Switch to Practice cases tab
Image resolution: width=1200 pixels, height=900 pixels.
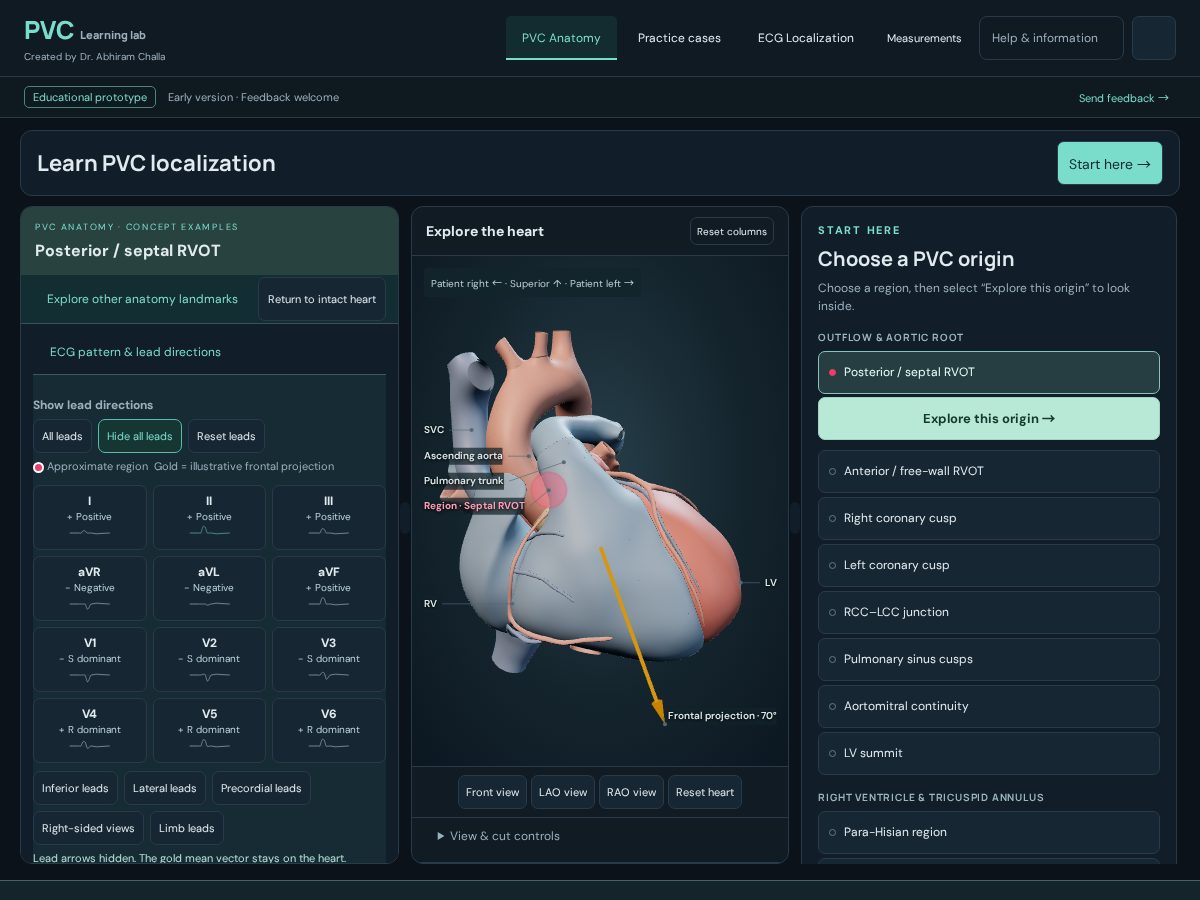click(x=679, y=38)
